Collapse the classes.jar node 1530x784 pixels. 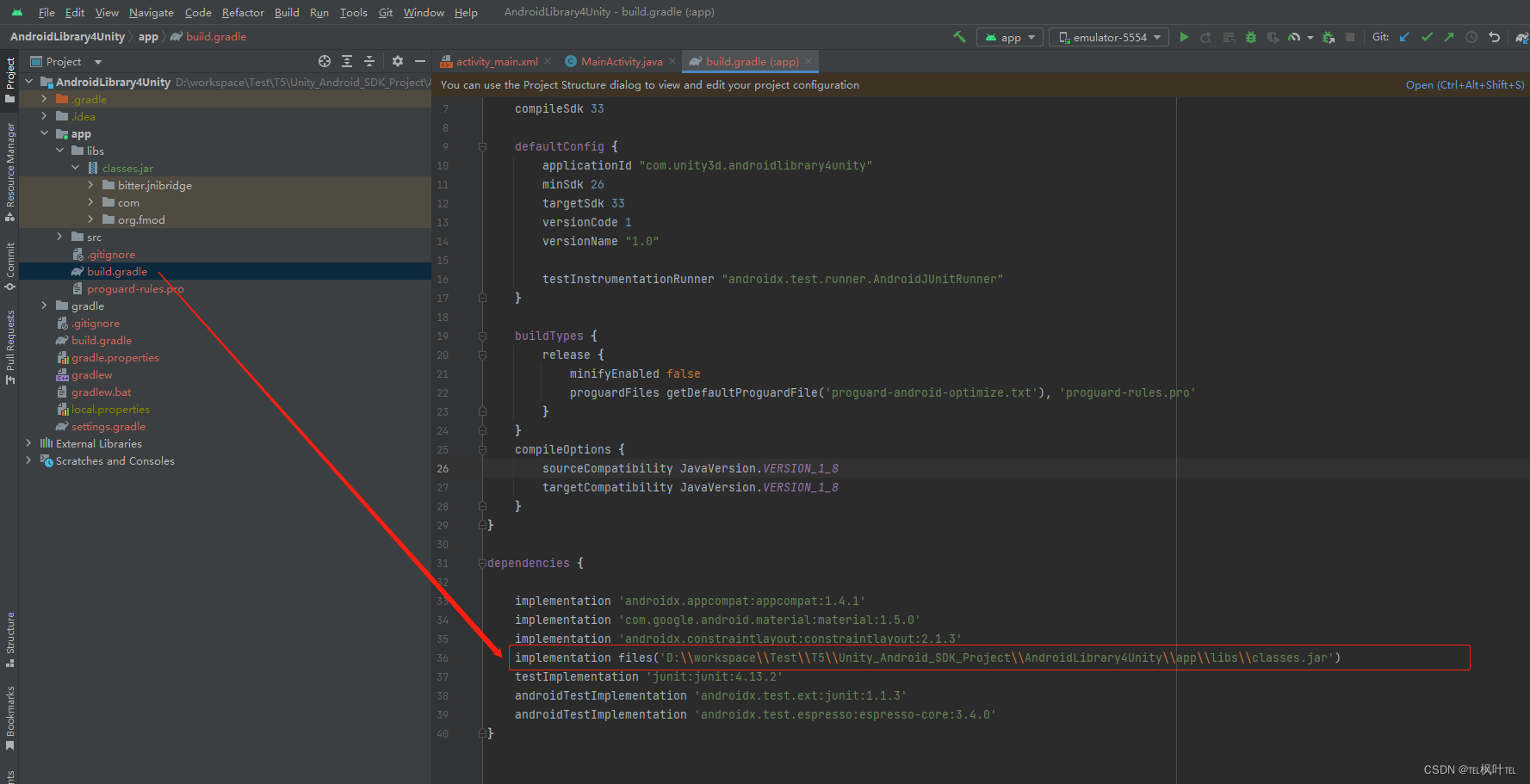pyautogui.click(x=76, y=168)
